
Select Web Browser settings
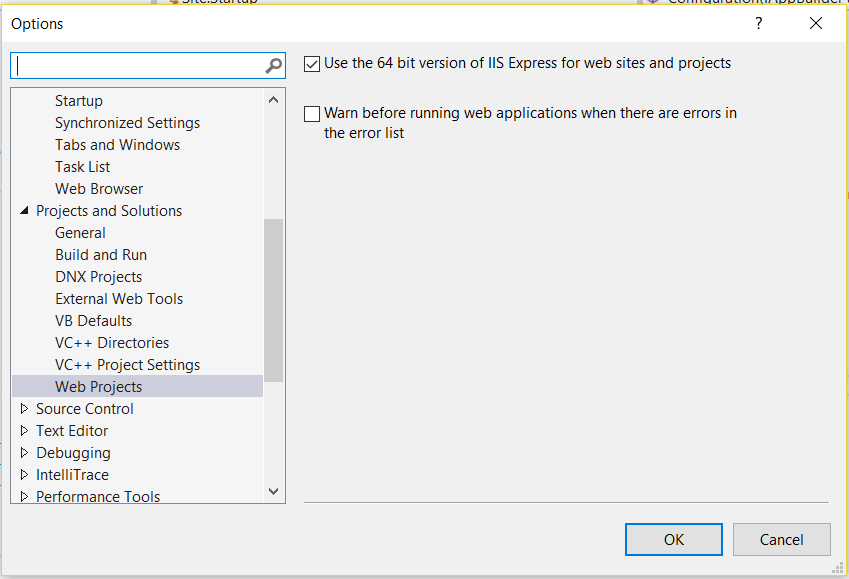(99, 188)
